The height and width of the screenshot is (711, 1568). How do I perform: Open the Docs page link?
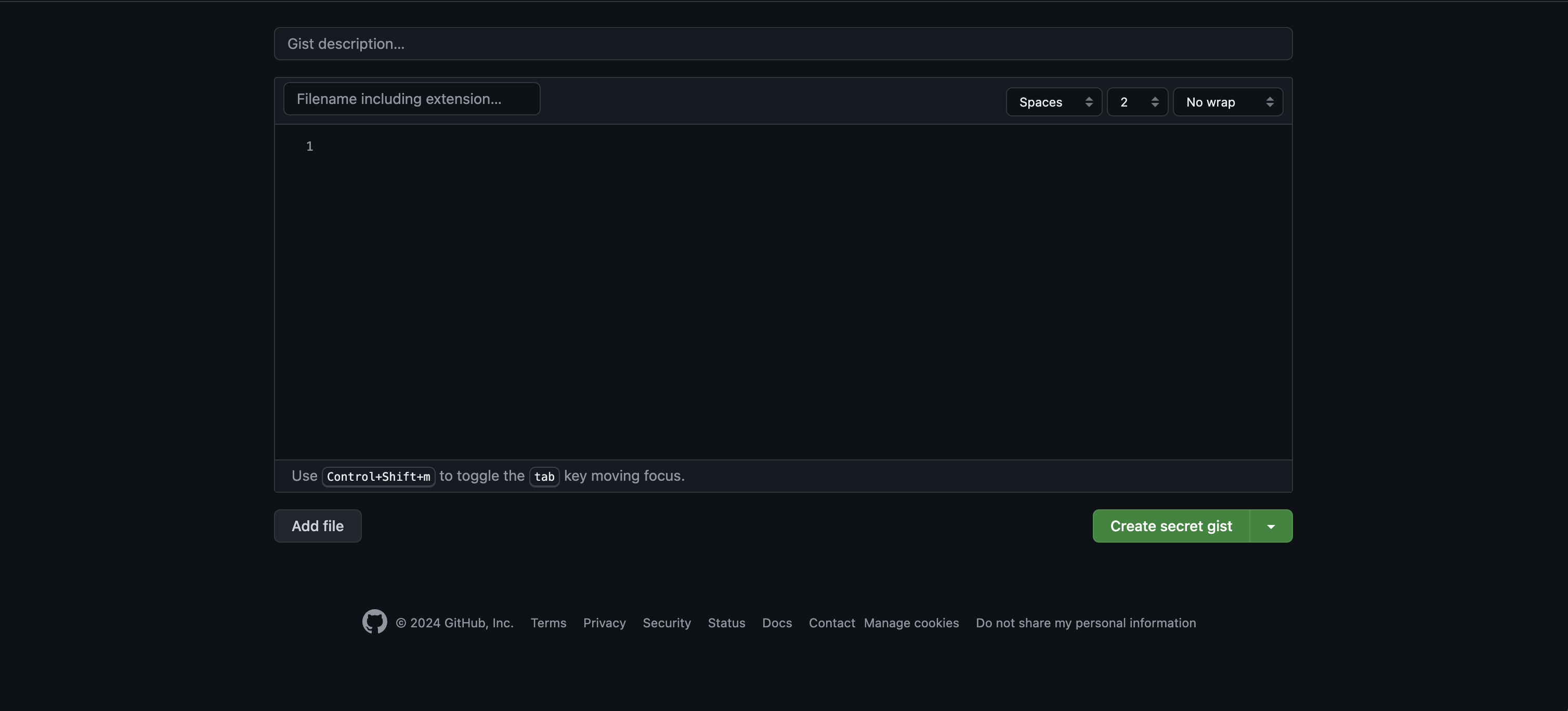777,623
